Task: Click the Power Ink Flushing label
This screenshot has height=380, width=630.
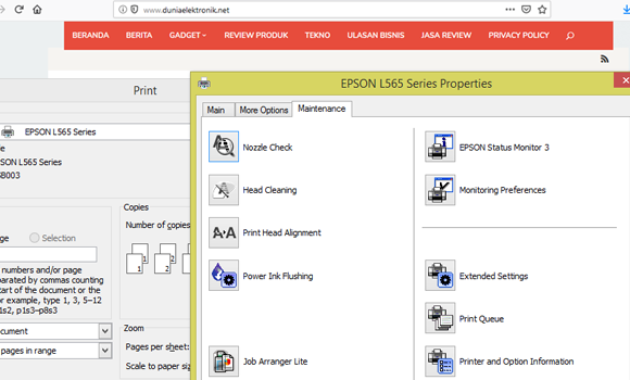Action: coord(278,276)
